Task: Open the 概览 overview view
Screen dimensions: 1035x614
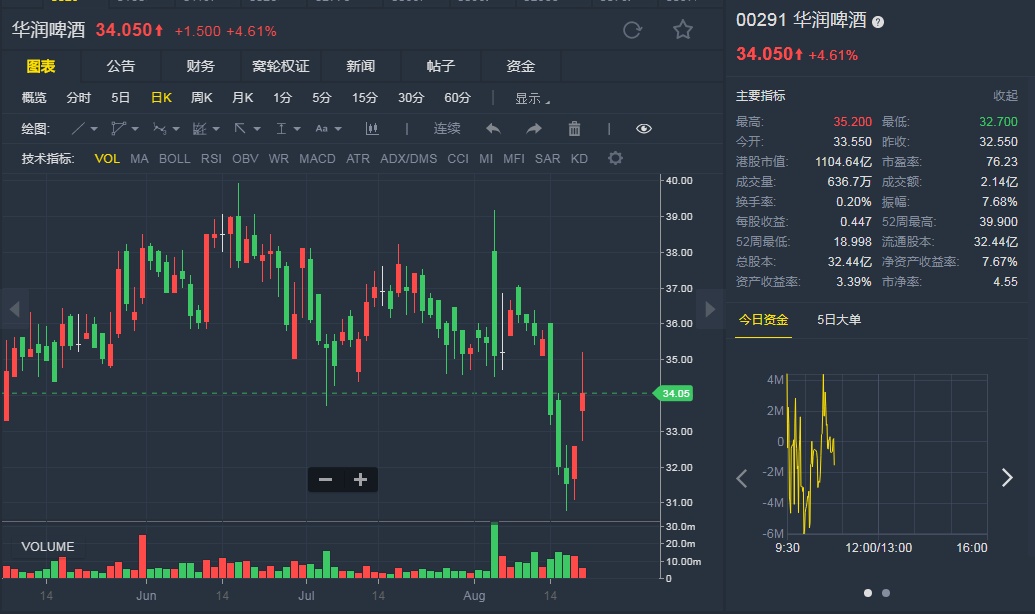Action: pos(34,98)
